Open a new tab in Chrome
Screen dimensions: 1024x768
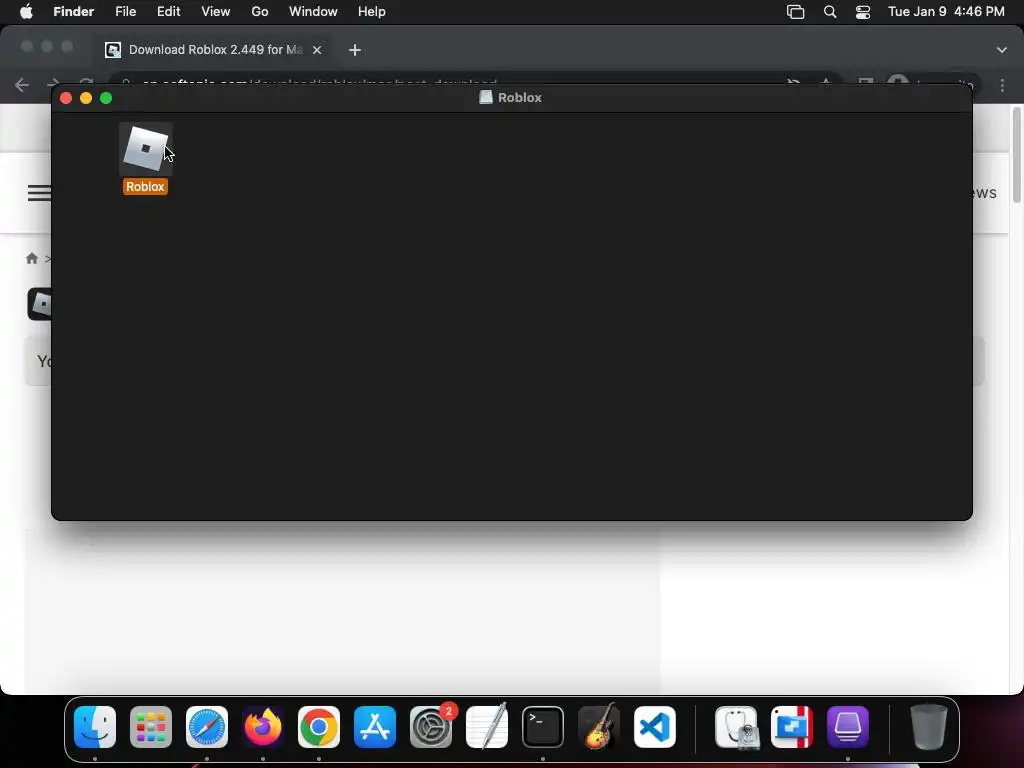pyautogui.click(x=355, y=50)
